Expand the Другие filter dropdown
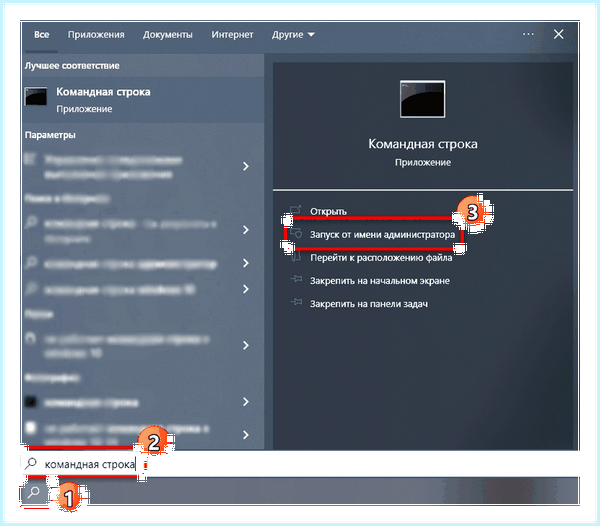The height and width of the screenshot is (526, 600). 293,35
